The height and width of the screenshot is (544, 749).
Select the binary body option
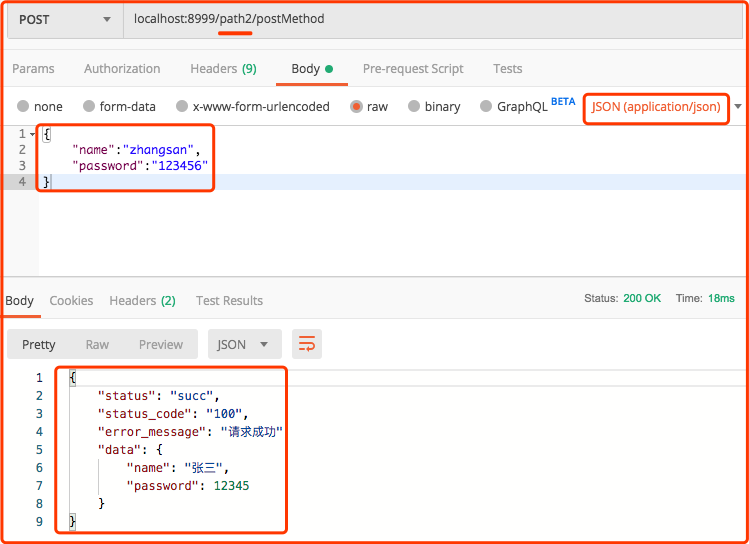pyautogui.click(x=414, y=106)
